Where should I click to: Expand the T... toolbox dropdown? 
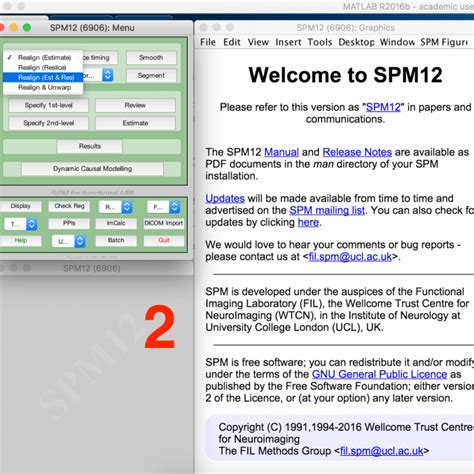point(21,224)
